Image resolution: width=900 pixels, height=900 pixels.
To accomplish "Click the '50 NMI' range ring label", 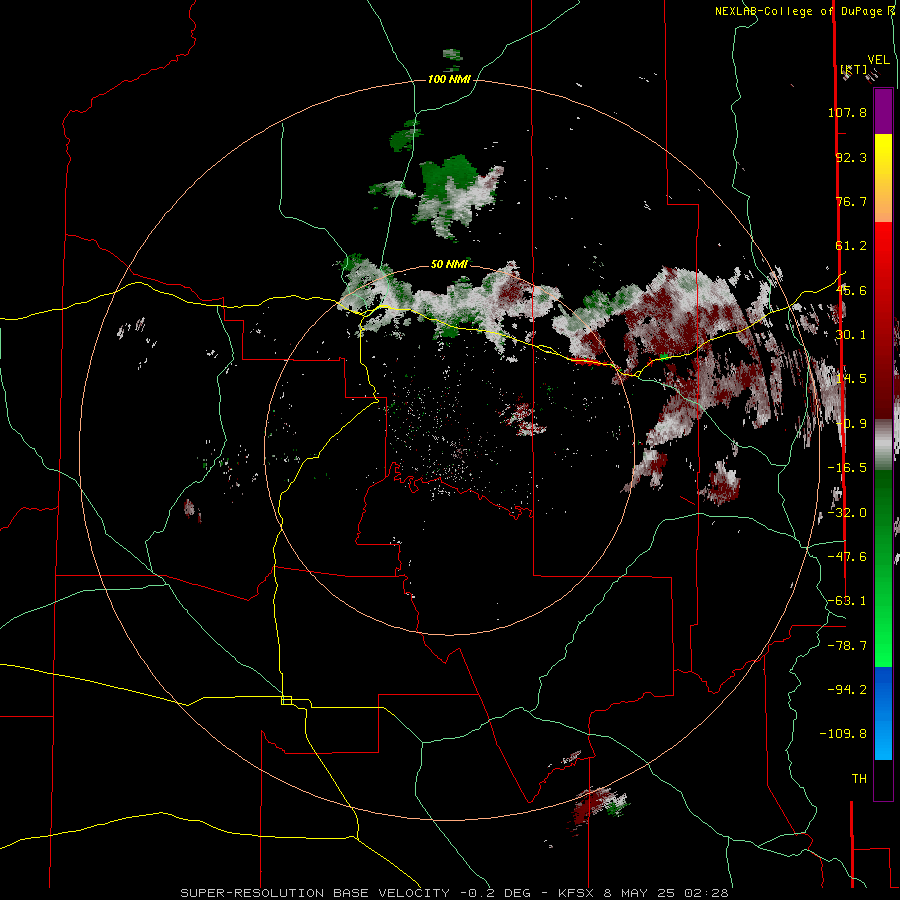I will point(449,264).
